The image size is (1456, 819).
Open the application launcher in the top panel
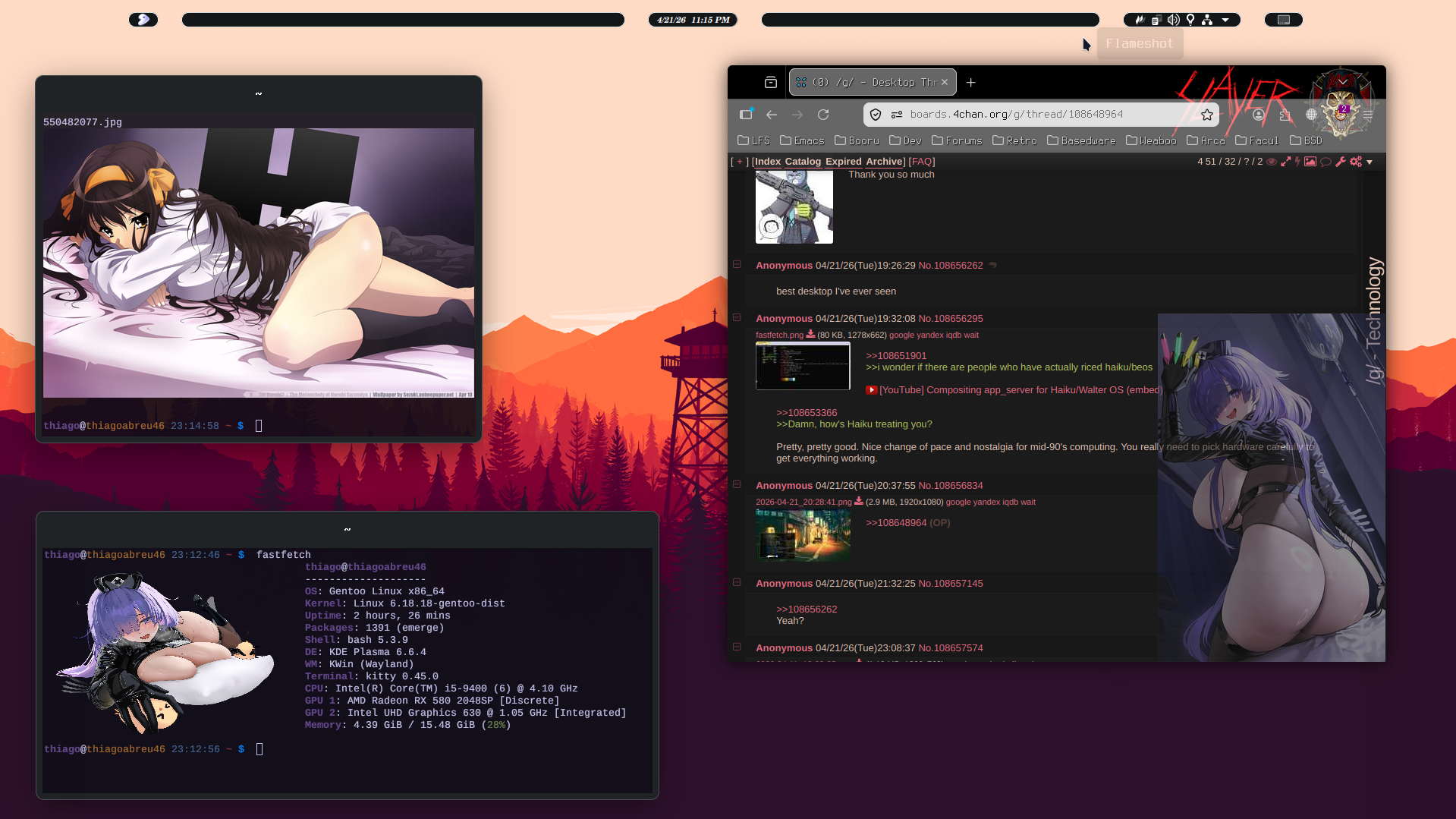143,20
